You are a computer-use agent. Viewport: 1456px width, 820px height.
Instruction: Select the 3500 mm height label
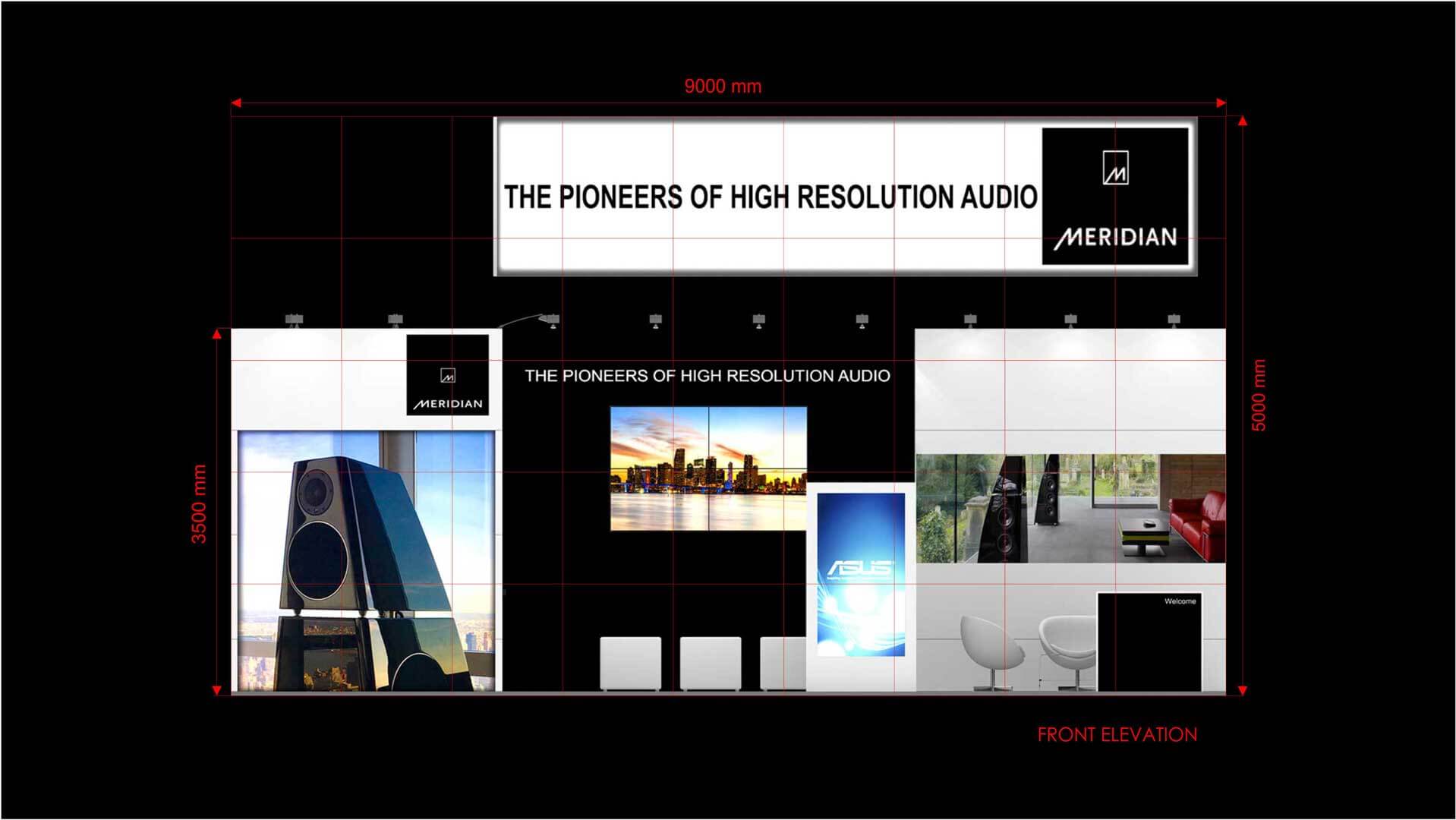pos(199,504)
